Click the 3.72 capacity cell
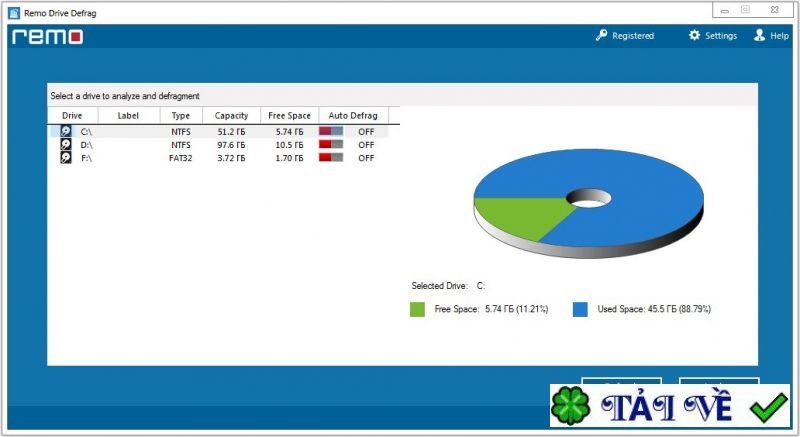800x437 pixels. 231,158
